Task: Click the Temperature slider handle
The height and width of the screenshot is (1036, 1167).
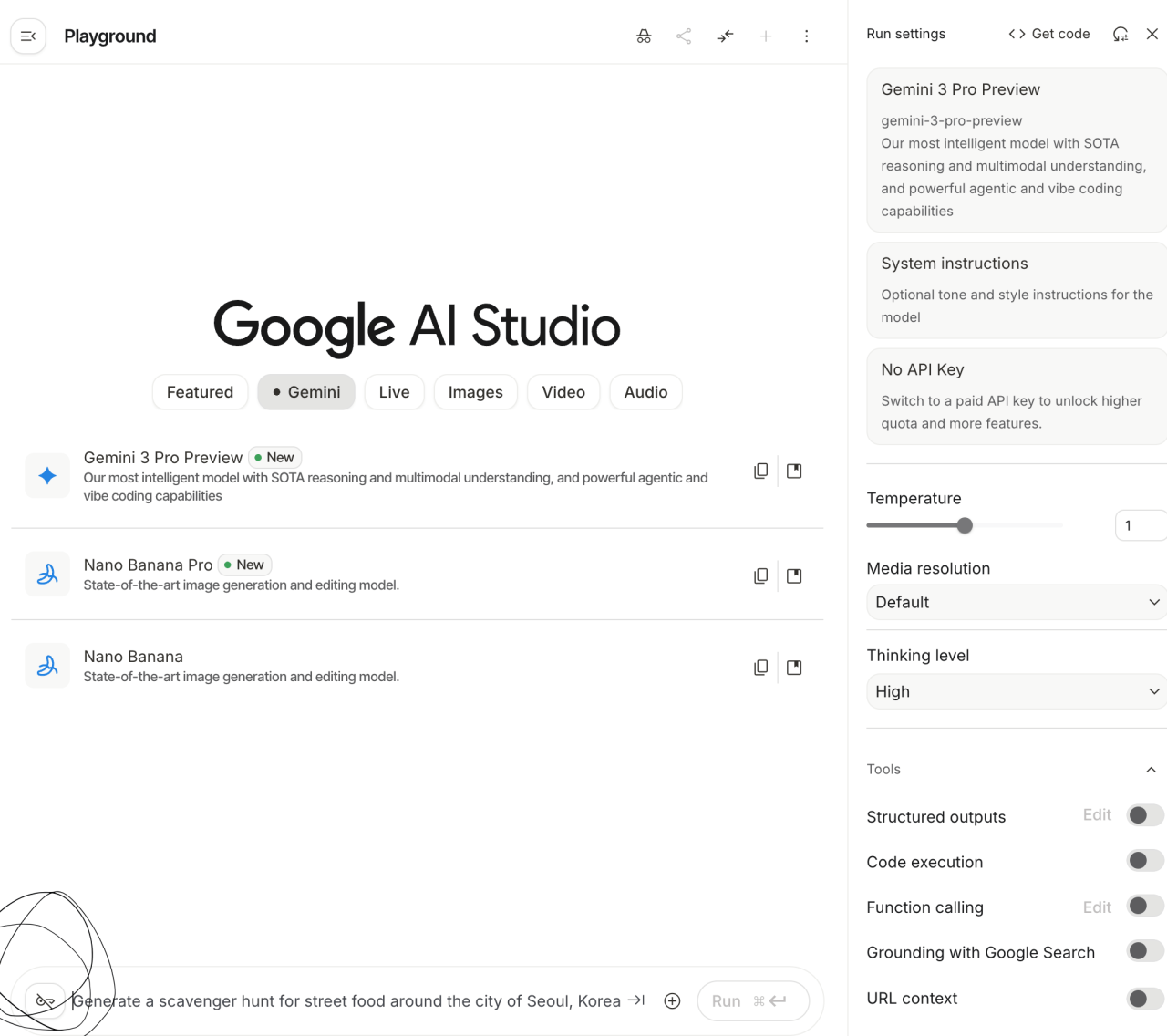Action: click(x=965, y=525)
